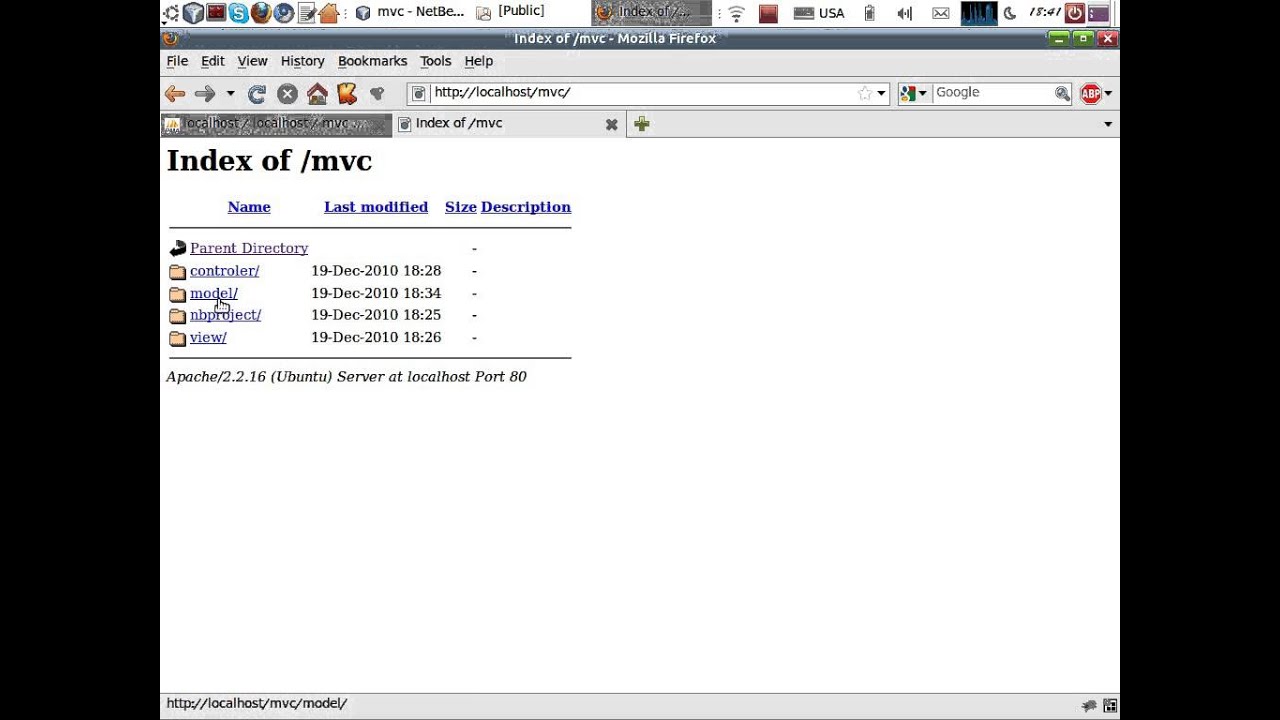Open the Parent Directory link
The width and height of the screenshot is (1280, 720).
click(249, 248)
